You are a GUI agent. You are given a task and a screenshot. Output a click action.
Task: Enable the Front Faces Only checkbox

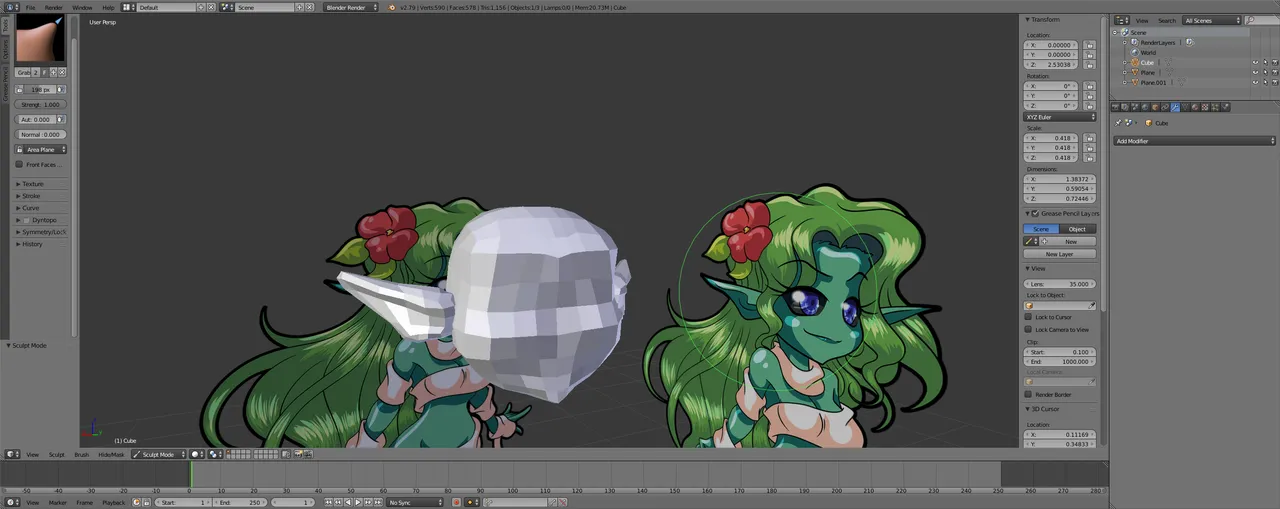tap(19, 164)
